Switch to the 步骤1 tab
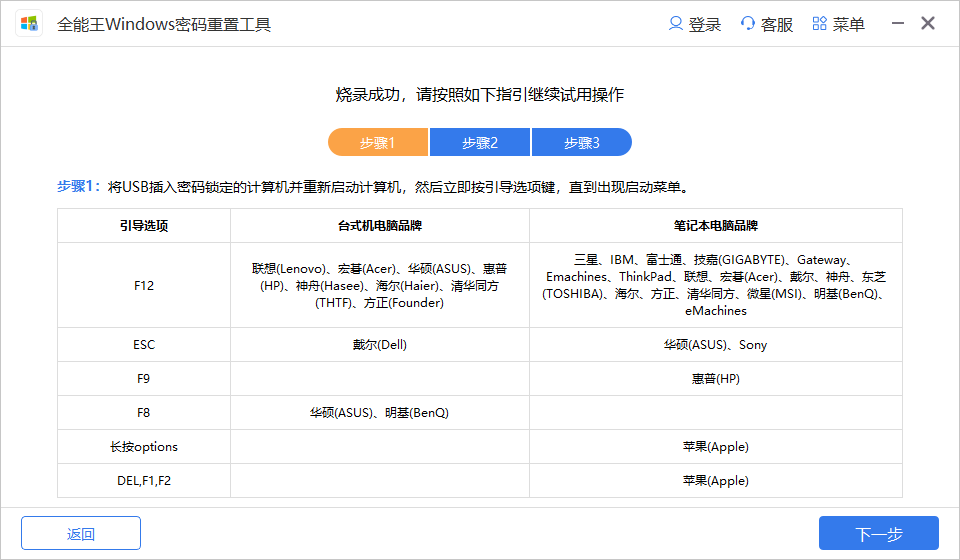Viewport: 960px width, 560px height. (378, 143)
